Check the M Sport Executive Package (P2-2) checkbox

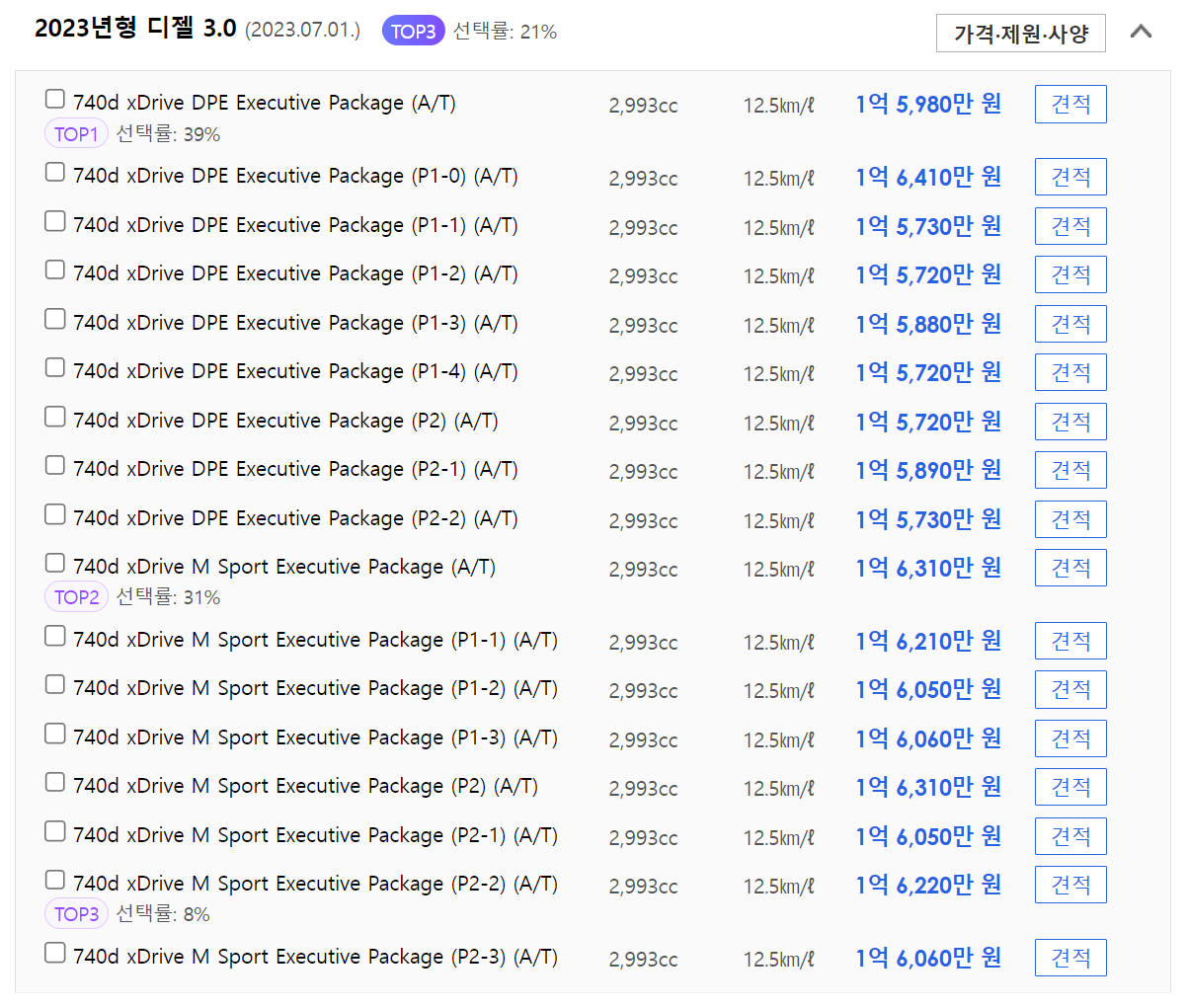[x=55, y=880]
